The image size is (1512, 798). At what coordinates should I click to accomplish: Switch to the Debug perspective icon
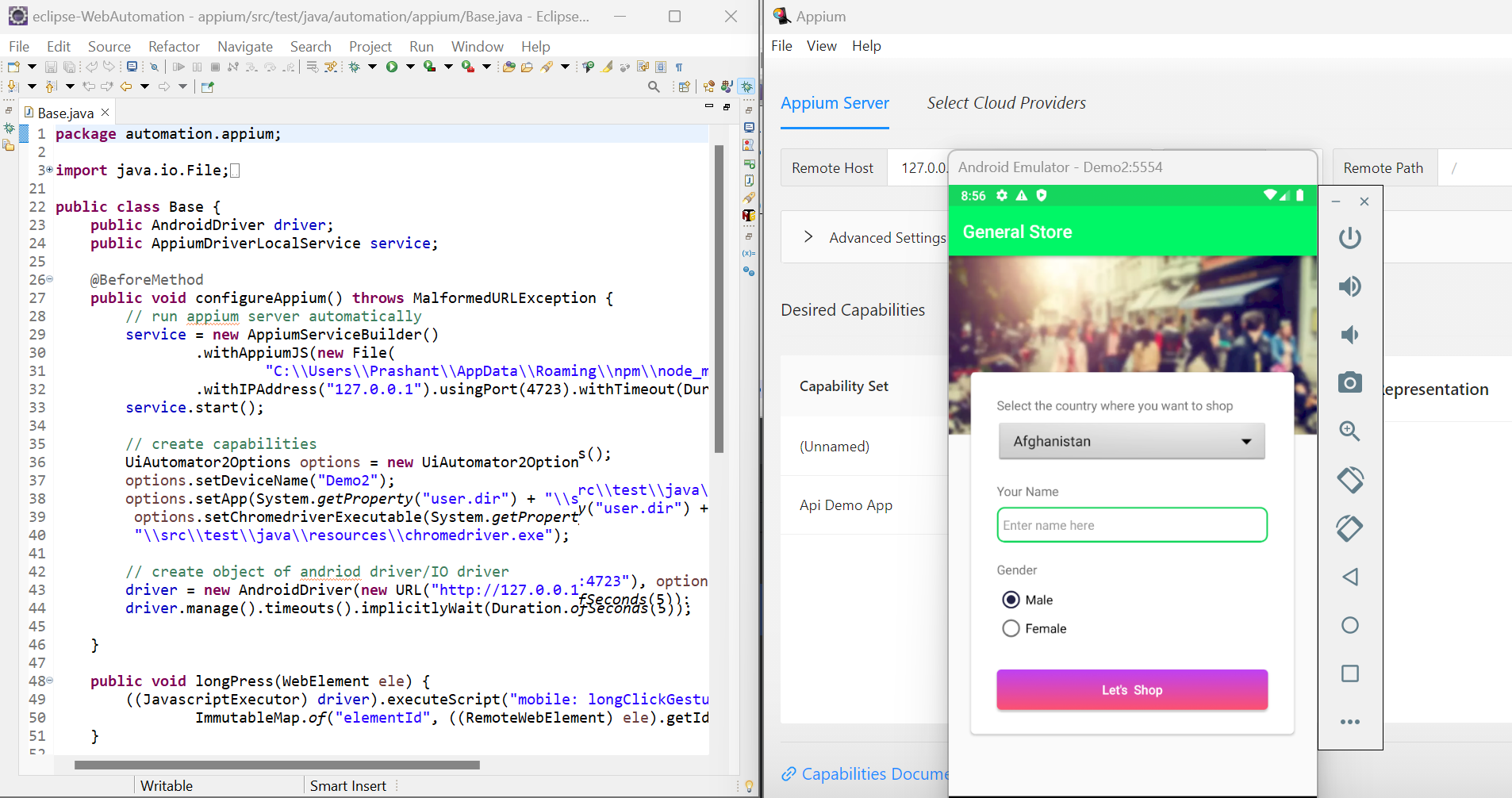[x=746, y=86]
